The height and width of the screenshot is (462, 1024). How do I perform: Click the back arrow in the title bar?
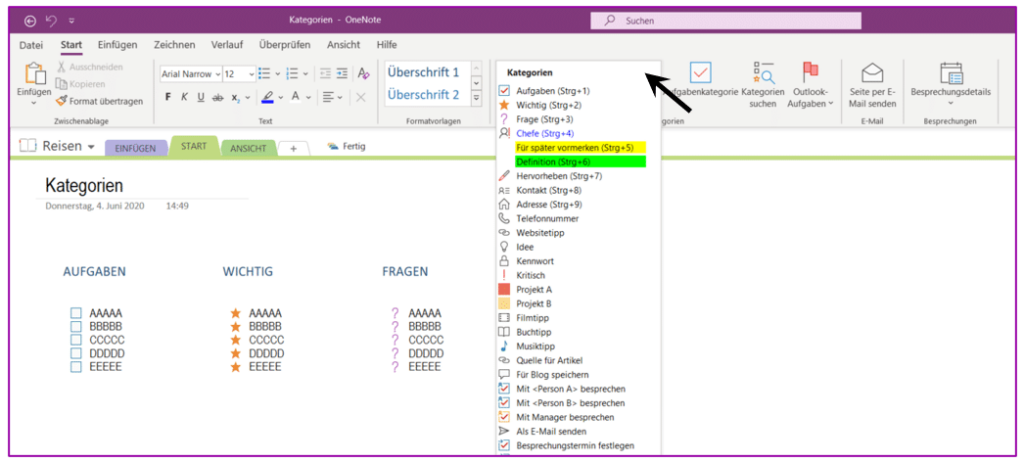pos(30,21)
